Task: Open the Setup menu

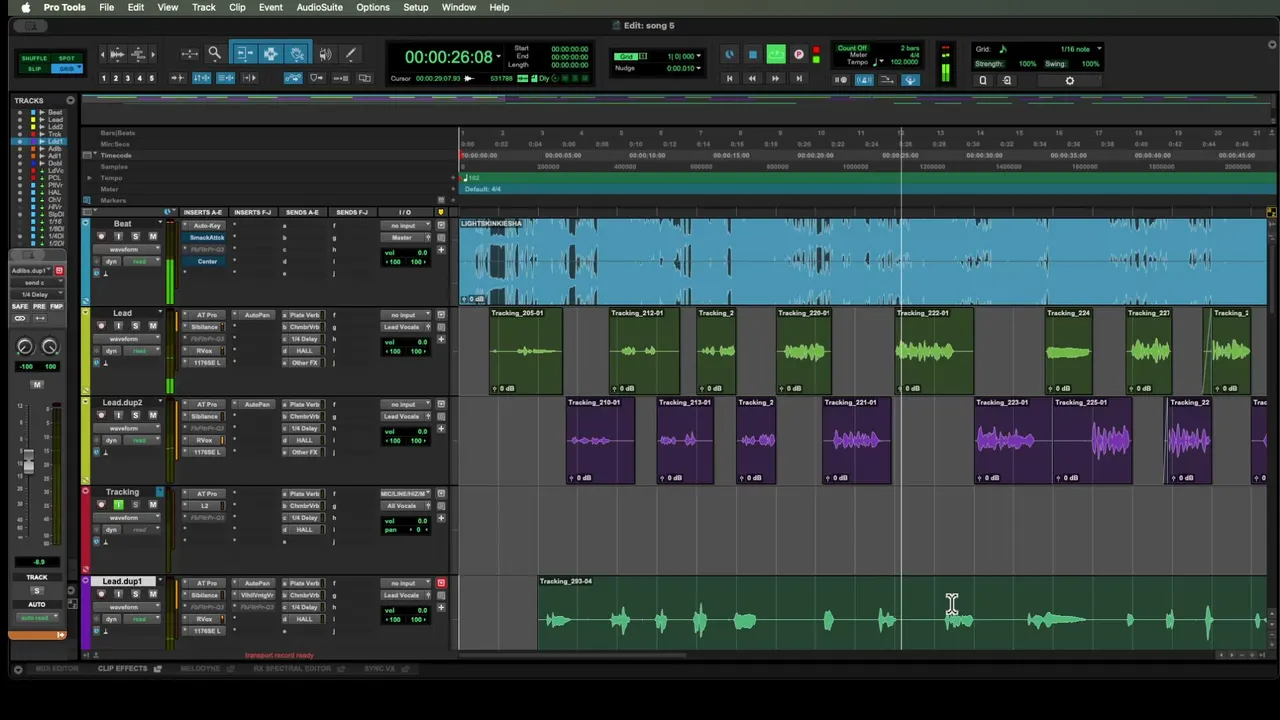Action: tap(416, 7)
